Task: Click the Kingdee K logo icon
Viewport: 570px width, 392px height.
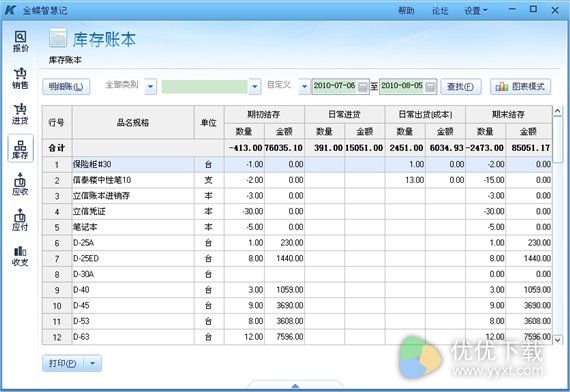Action: click(x=10, y=10)
